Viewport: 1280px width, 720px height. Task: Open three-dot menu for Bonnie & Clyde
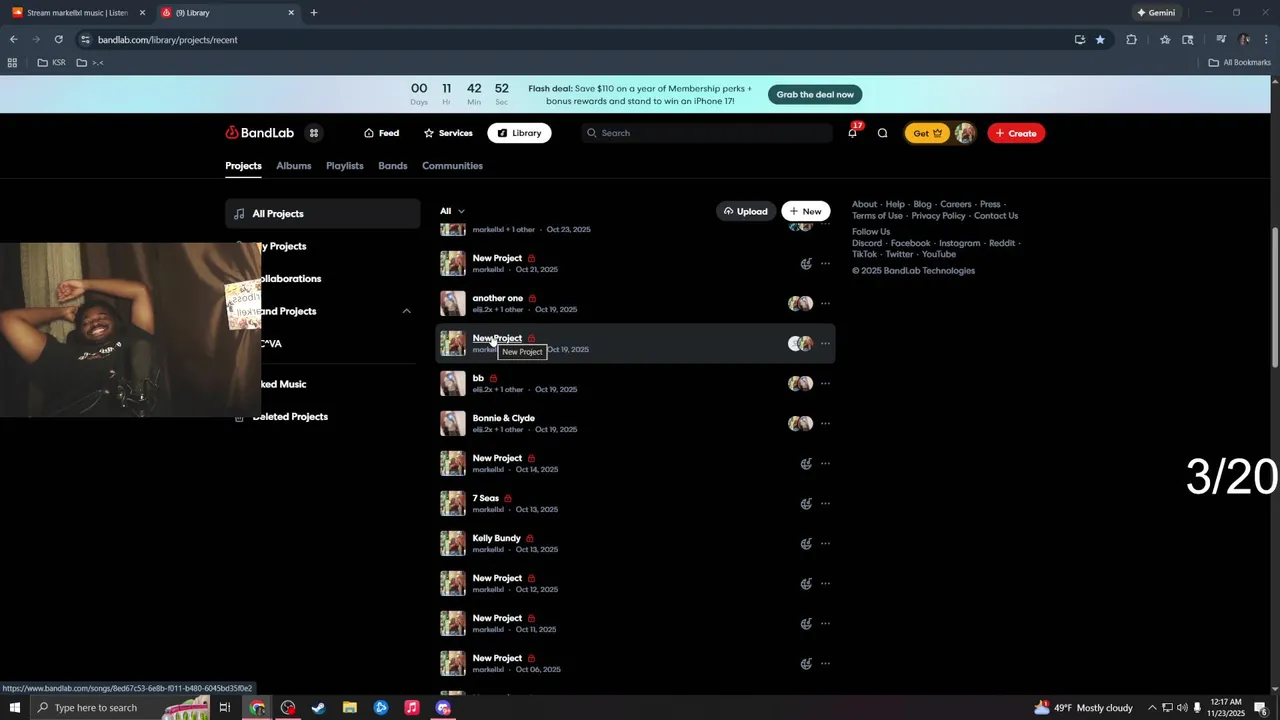click(x=825, y=423)
